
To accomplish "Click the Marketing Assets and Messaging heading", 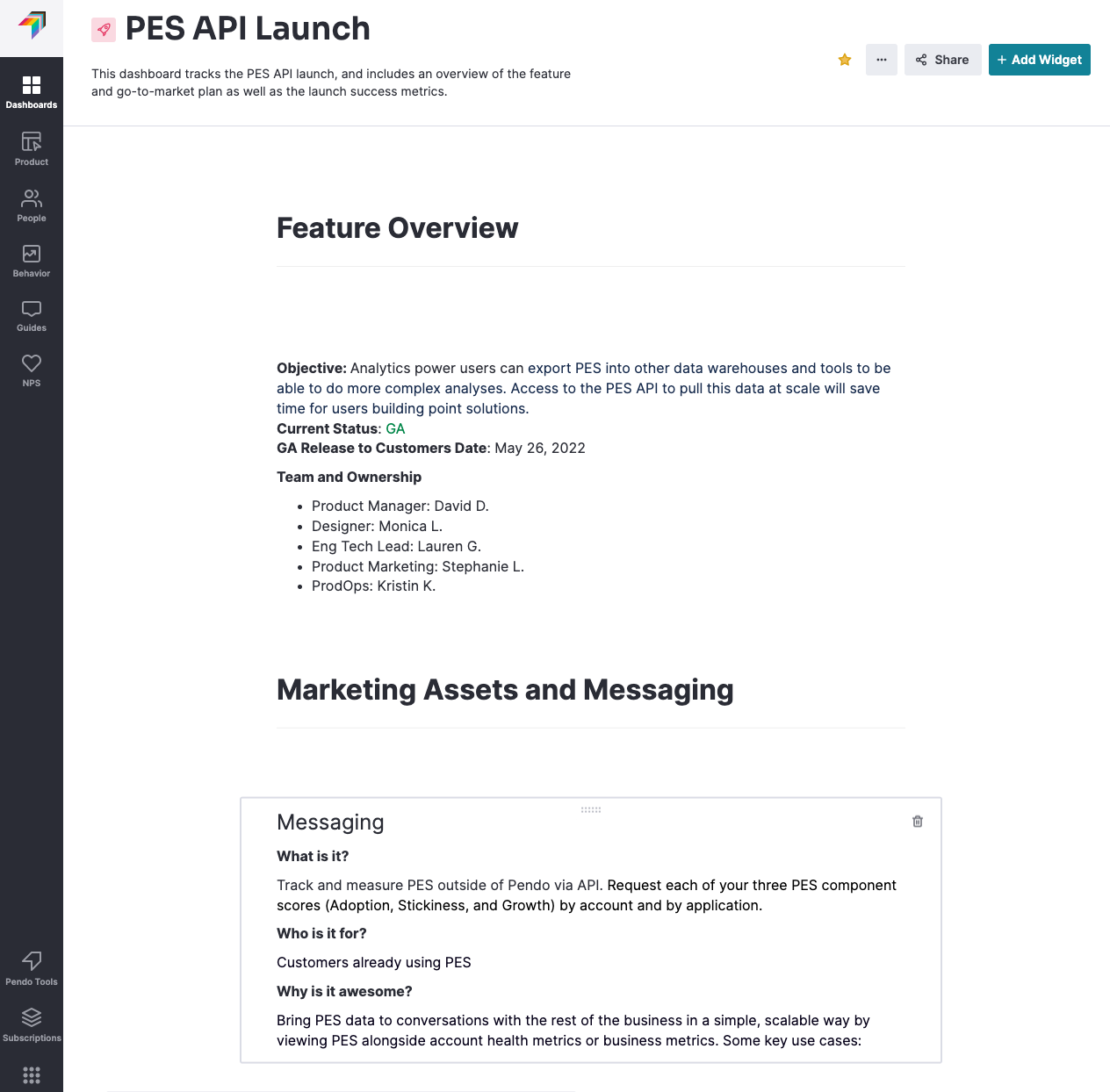I will point(505,690).
